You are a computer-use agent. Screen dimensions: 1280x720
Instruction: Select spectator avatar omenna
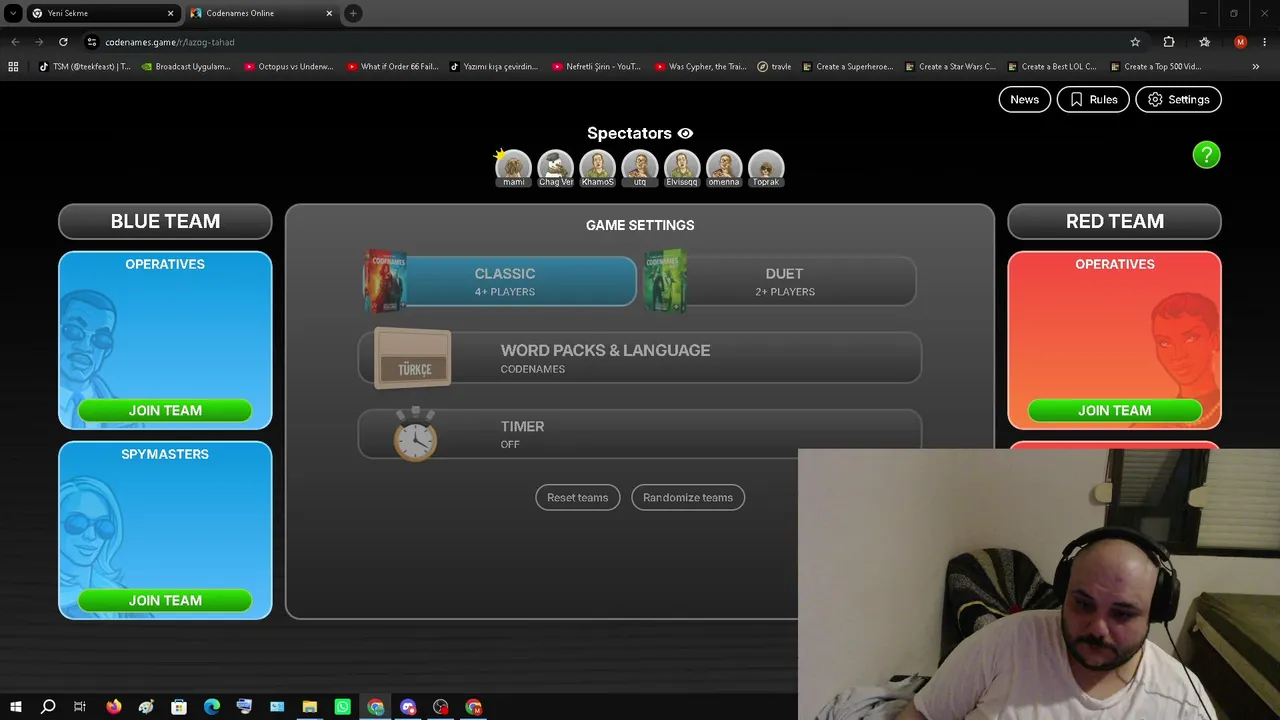(x=724, y=168)
